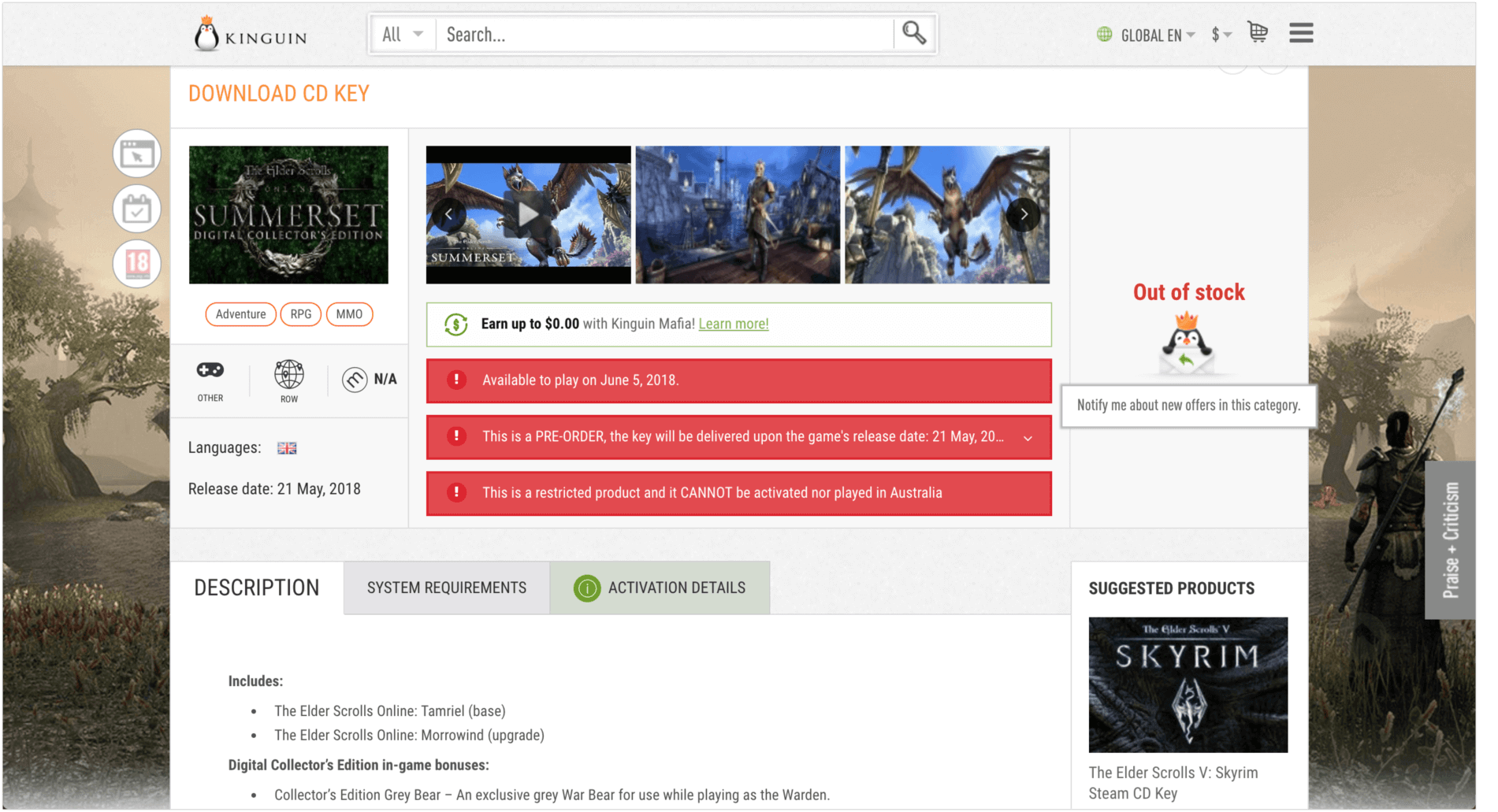1498x812 pixels.
Task: Focus the Search input field
Action: click(x=666, y=35)
